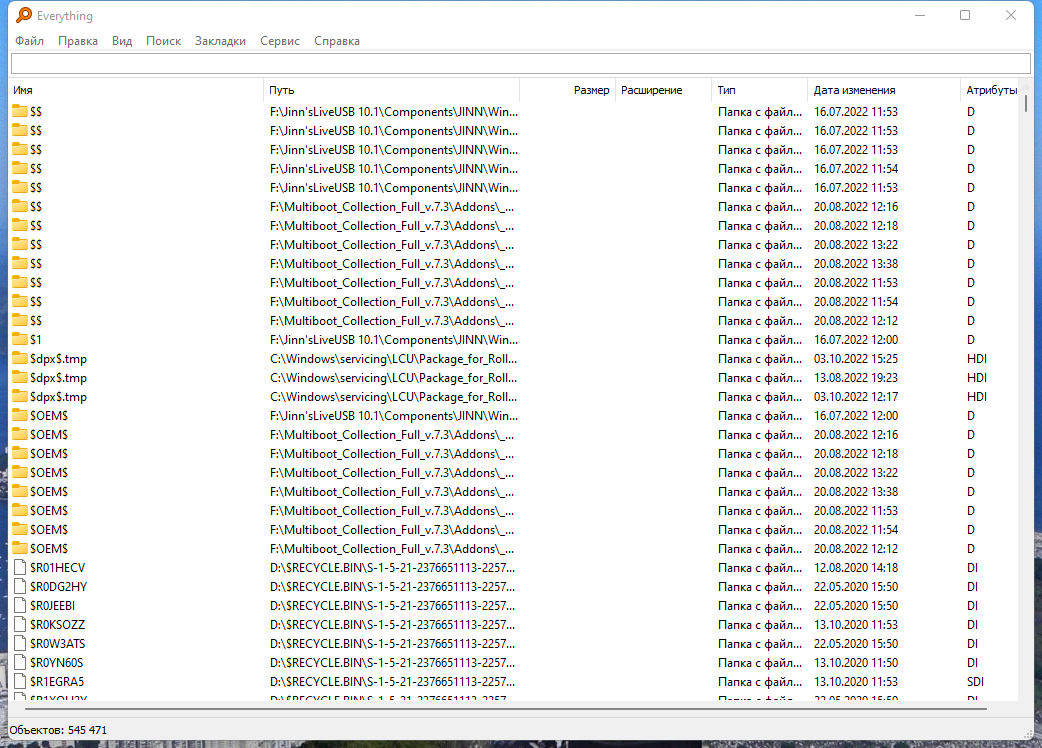Click the date 16.07.2022 11:54
Screen dimensions: 1042x748
(856, 168)
